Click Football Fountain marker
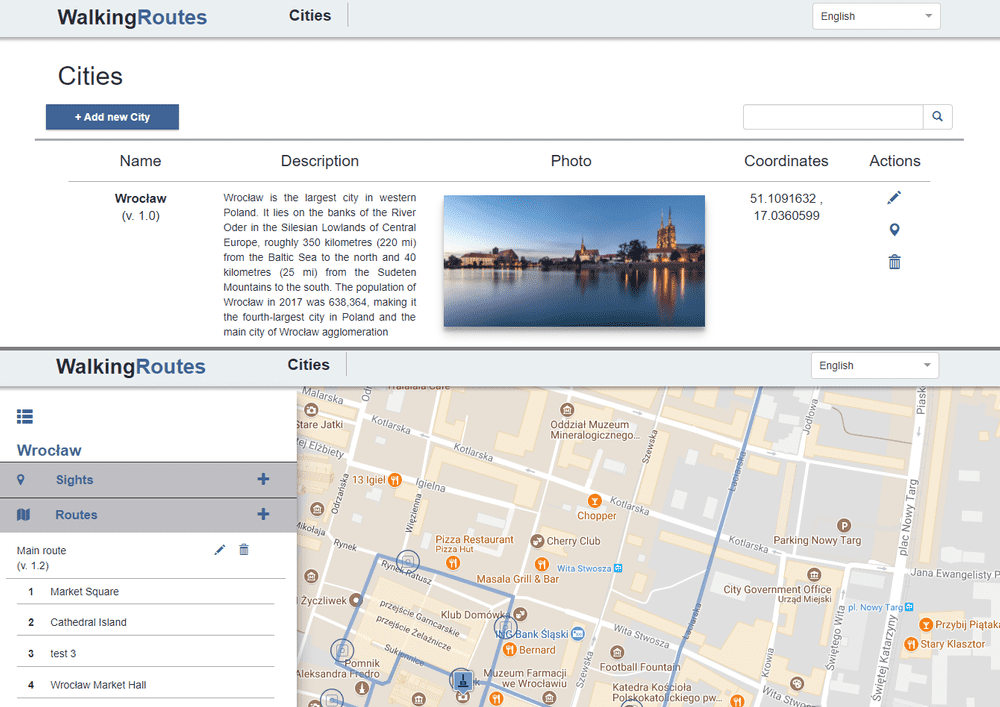 point(616,652)
